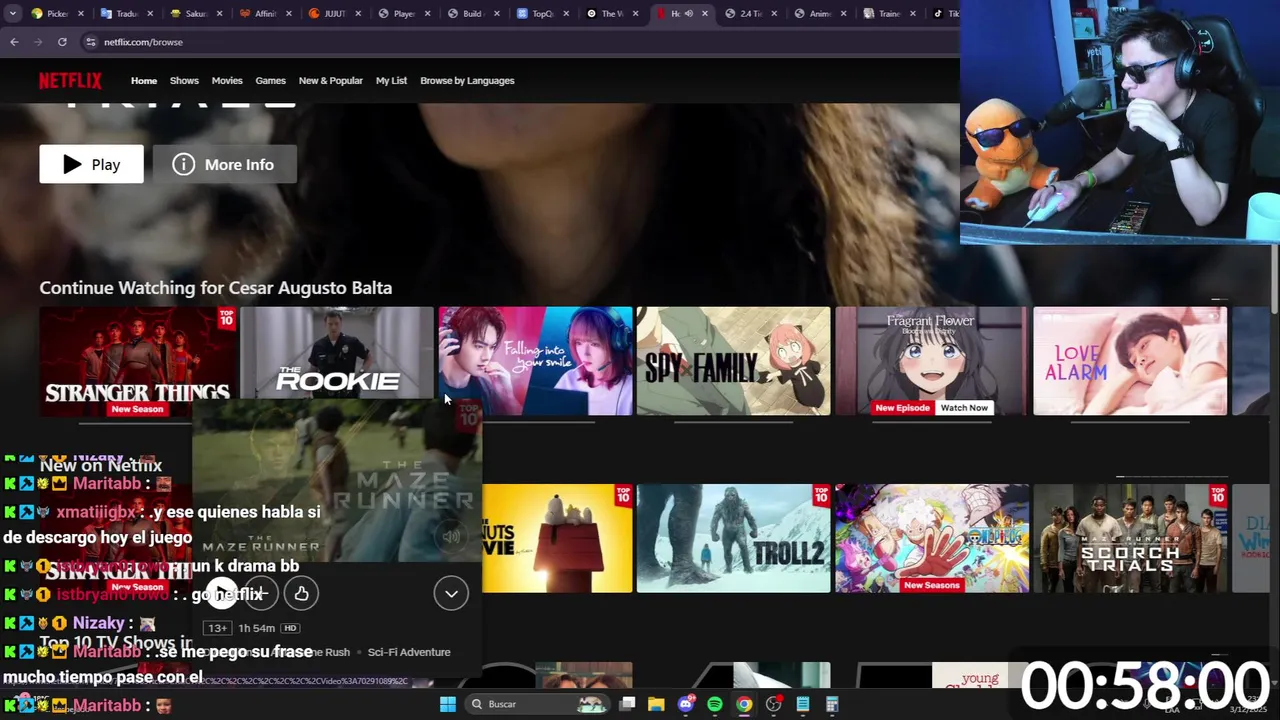Switch to the Build browser tab
Image resolution: width=1280 pixels, height=720 pixels.
pos(472,14)
